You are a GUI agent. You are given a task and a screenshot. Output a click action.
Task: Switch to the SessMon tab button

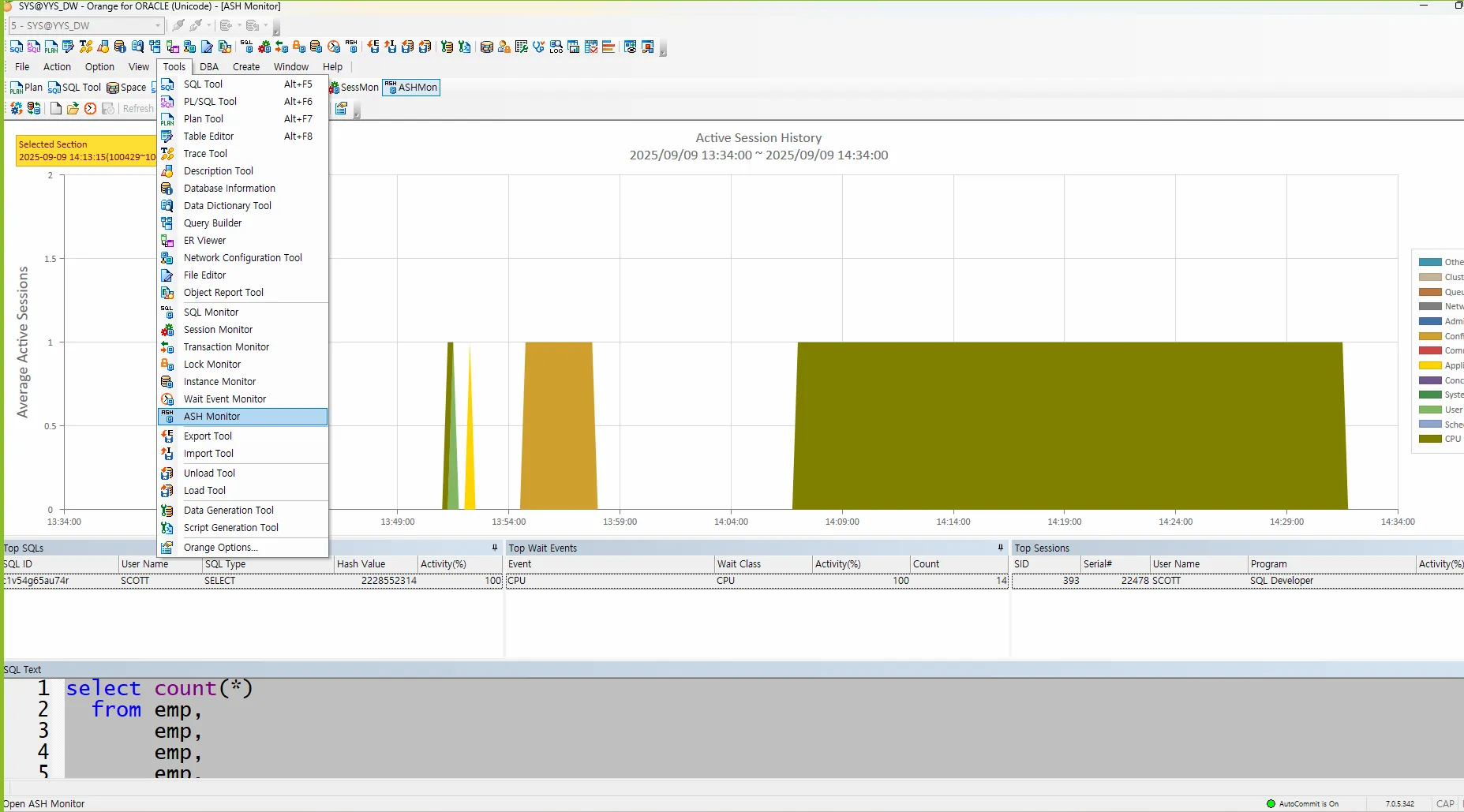point(354,88)
